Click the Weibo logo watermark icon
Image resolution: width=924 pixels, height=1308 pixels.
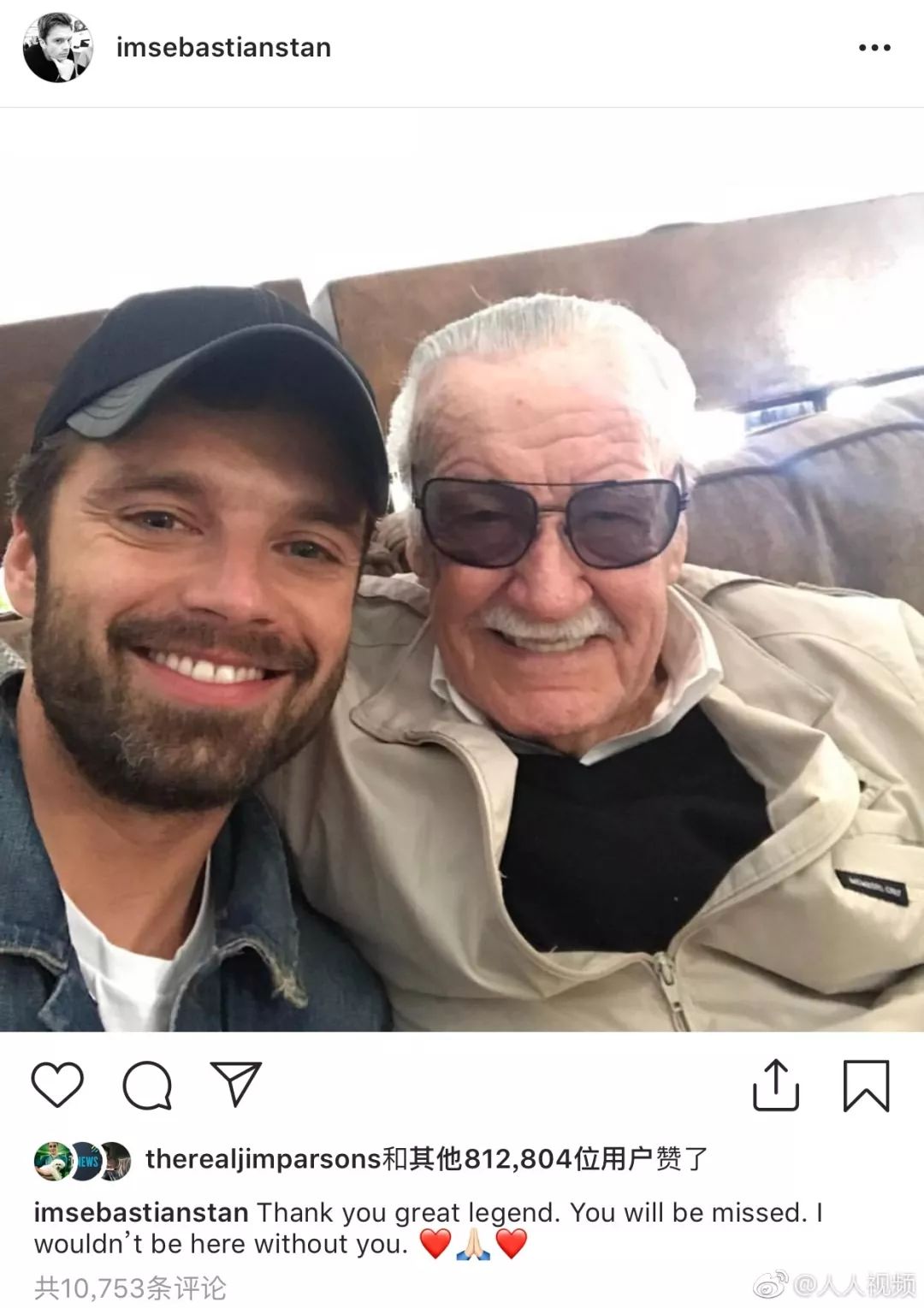(770, 1284)
